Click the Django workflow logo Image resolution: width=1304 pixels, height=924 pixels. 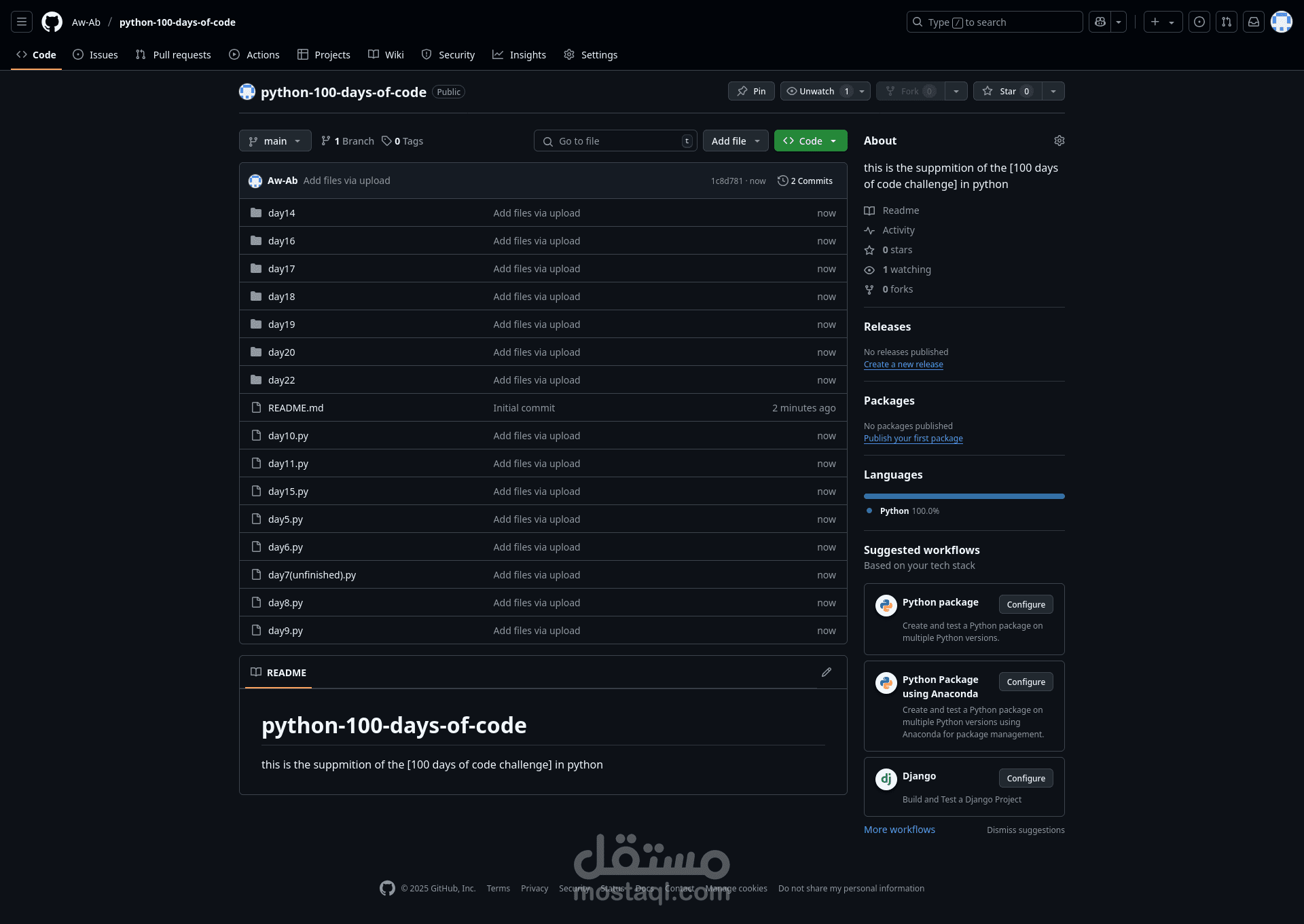886,779
